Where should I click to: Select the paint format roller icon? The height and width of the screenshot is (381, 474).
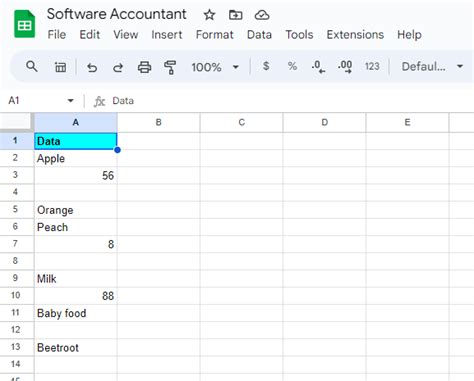[170, 67]
